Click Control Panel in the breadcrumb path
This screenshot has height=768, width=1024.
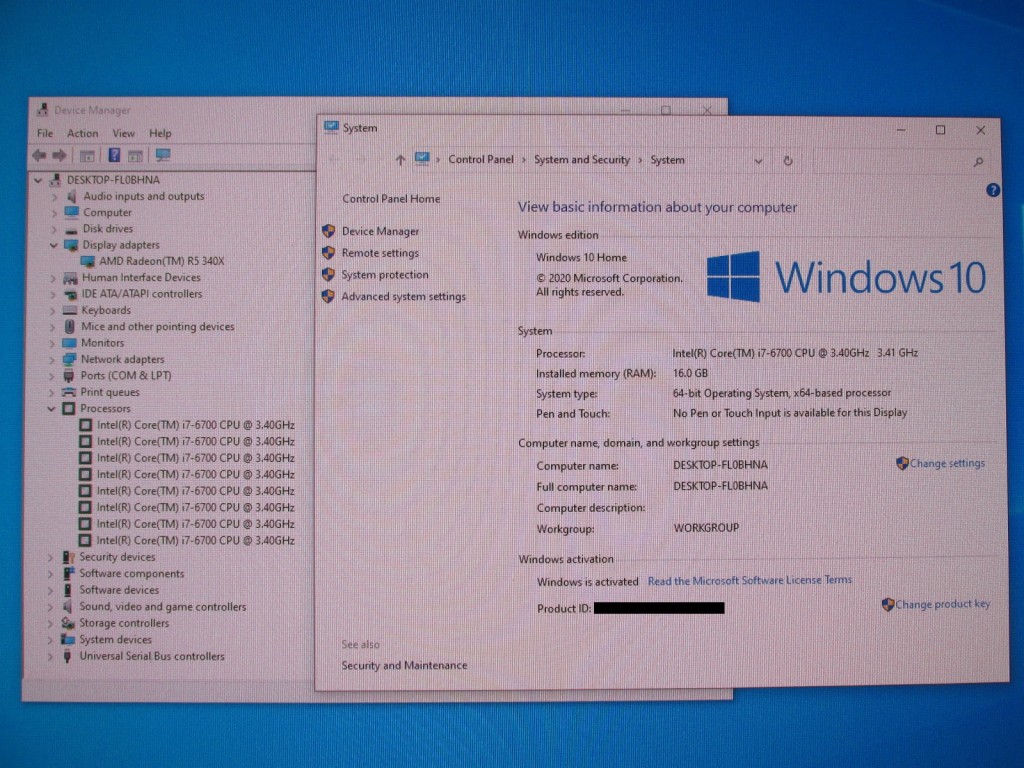click(481, 159)
